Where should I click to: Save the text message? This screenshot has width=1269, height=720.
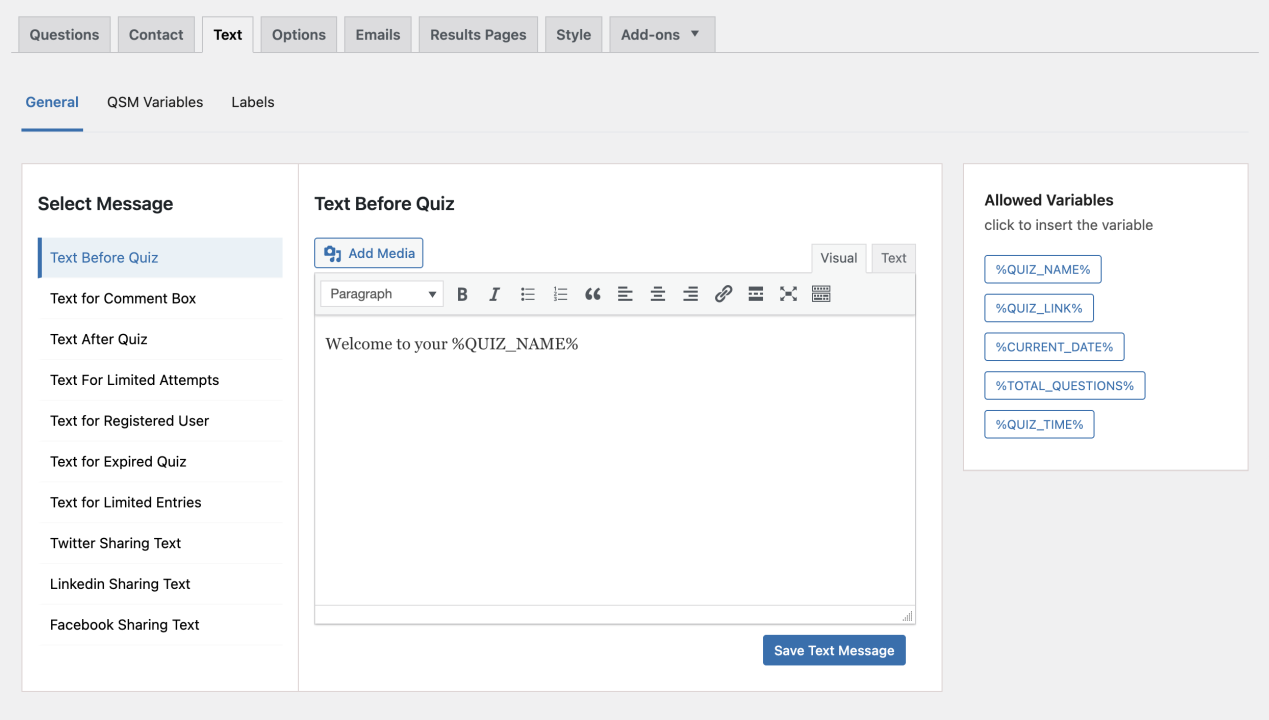click(x=834, y=650)
